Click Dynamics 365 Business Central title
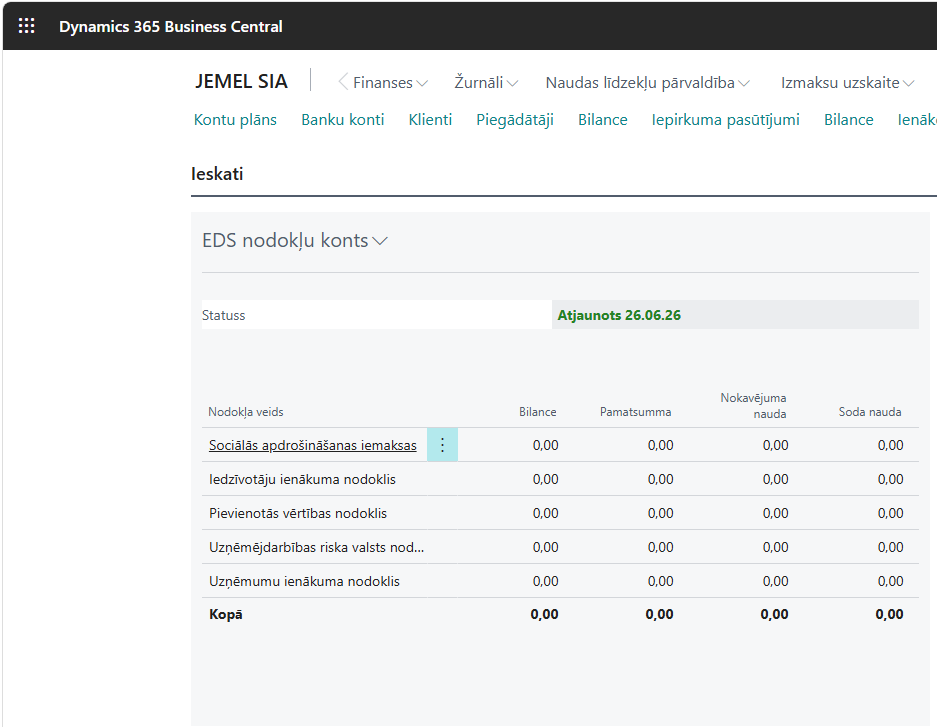The height and width of the screenshot is (727, 937). click(x=171, y=26)
